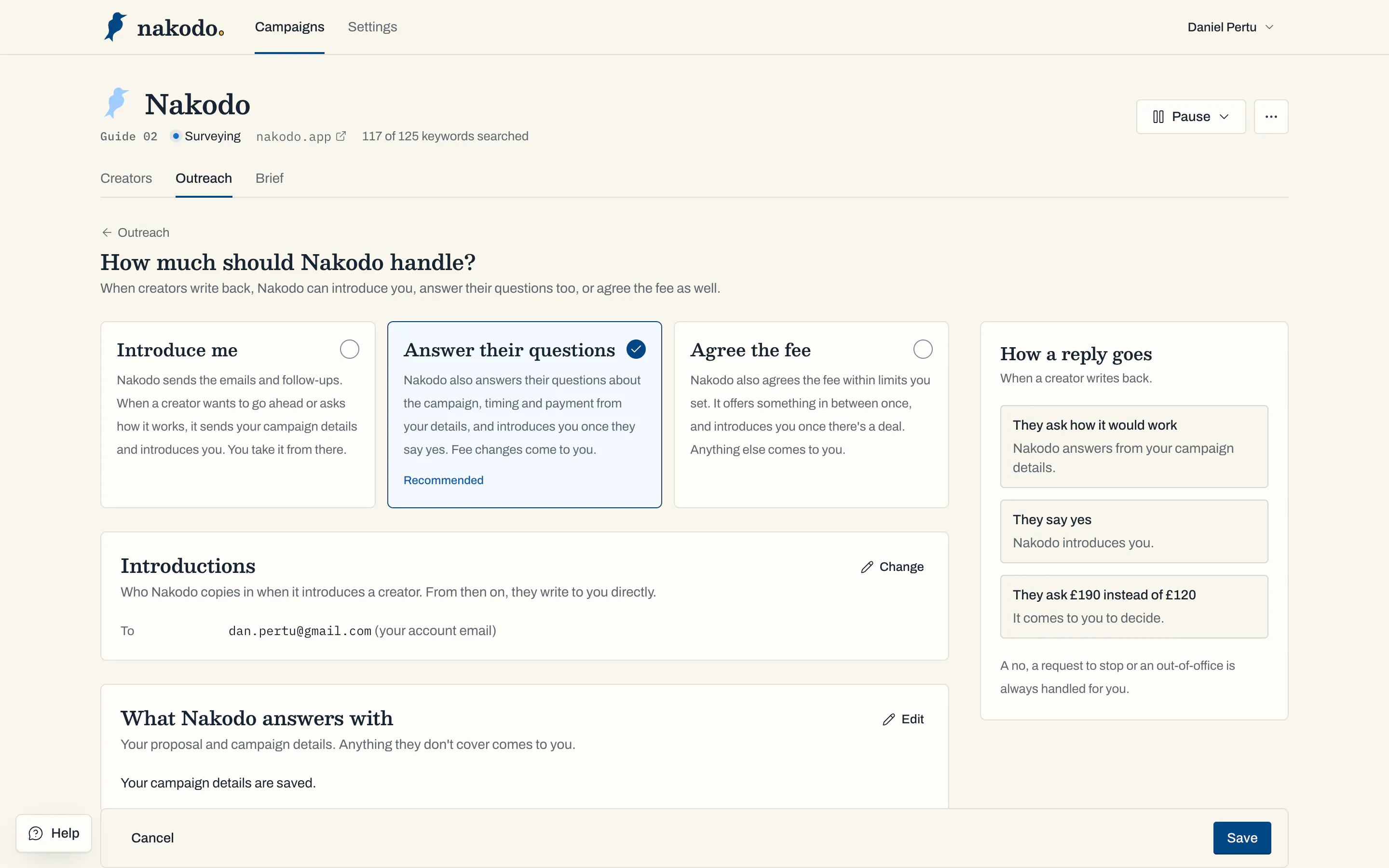Click the Cancel button
The height and width of the screenshot is (868, 1389).
152,838
